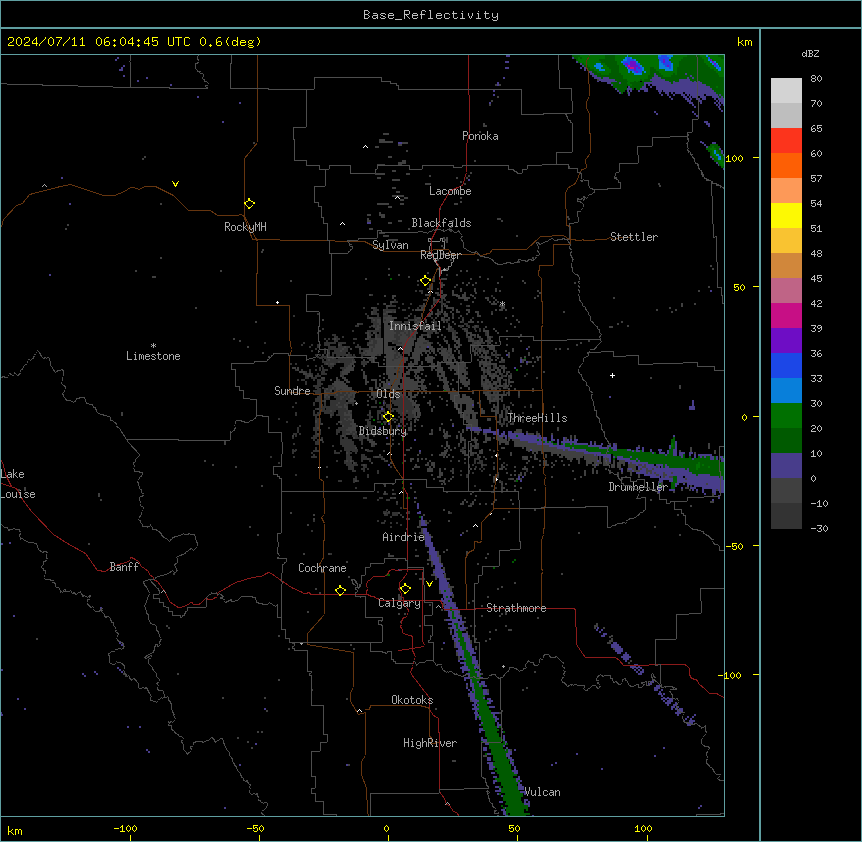The width and height of the screenshot is (862, 842).
Task: Click the dBZ legend heading
Action: (810, 53)
